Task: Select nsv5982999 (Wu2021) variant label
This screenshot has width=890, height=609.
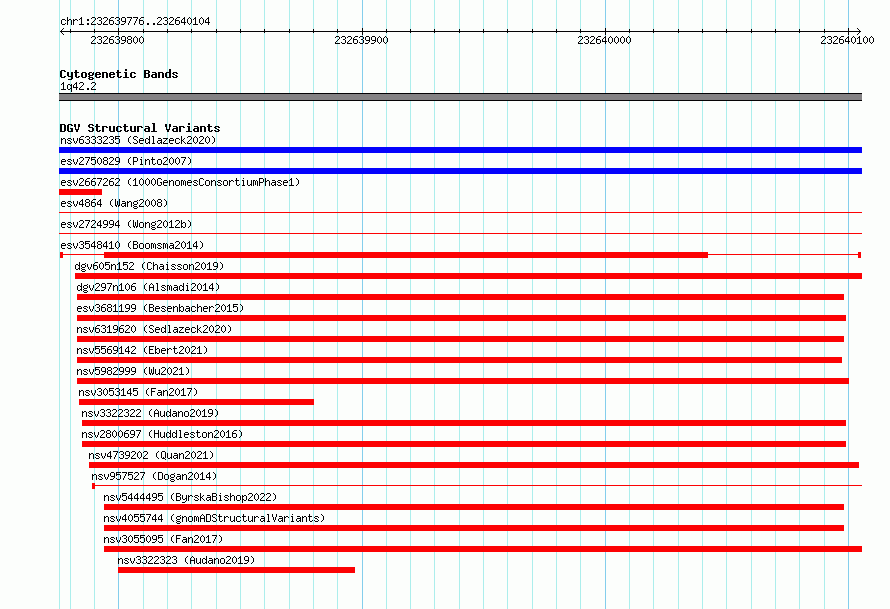Action: click(x=133, y=371)
